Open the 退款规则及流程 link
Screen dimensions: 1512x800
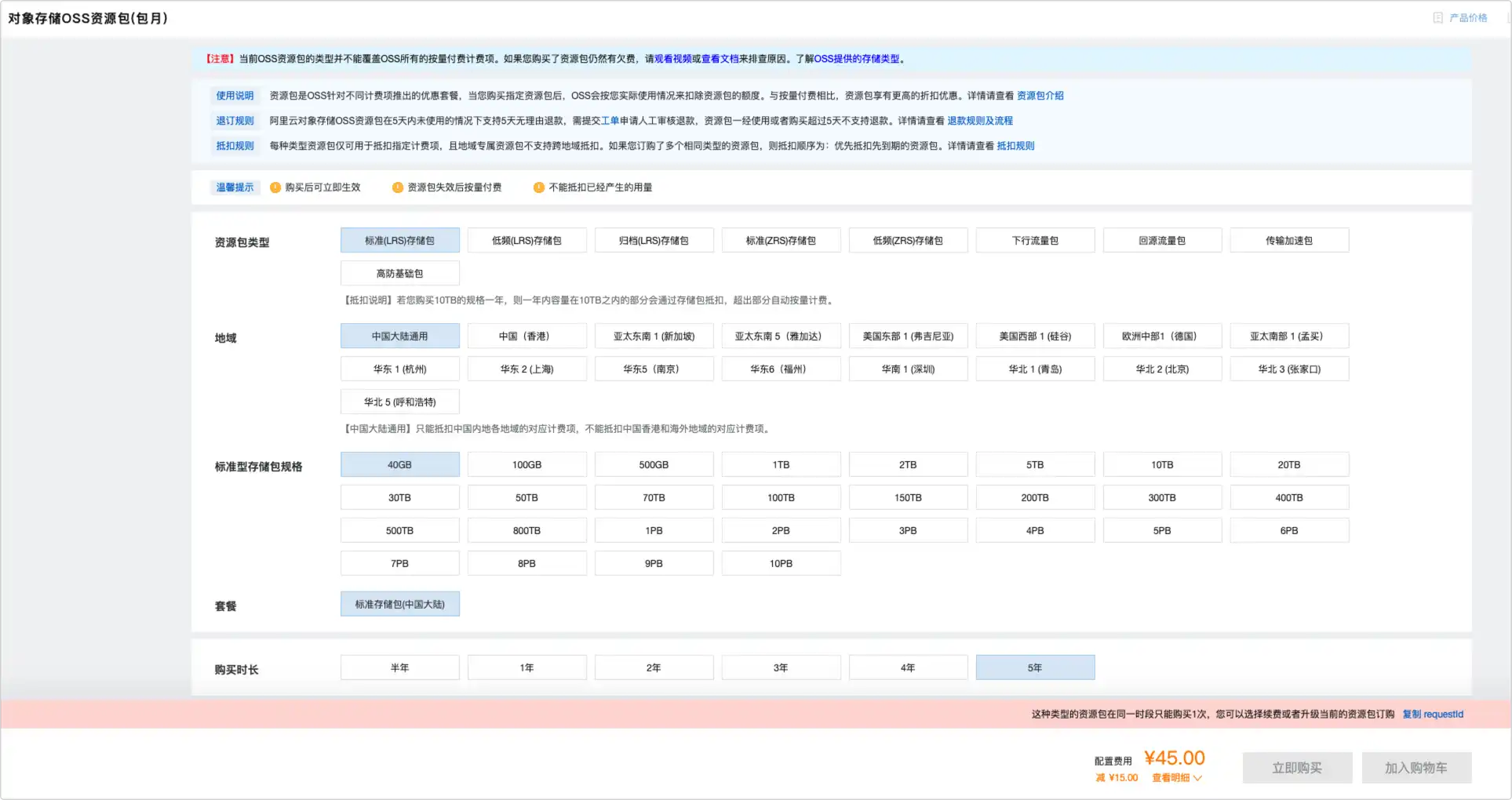(980, 121)
